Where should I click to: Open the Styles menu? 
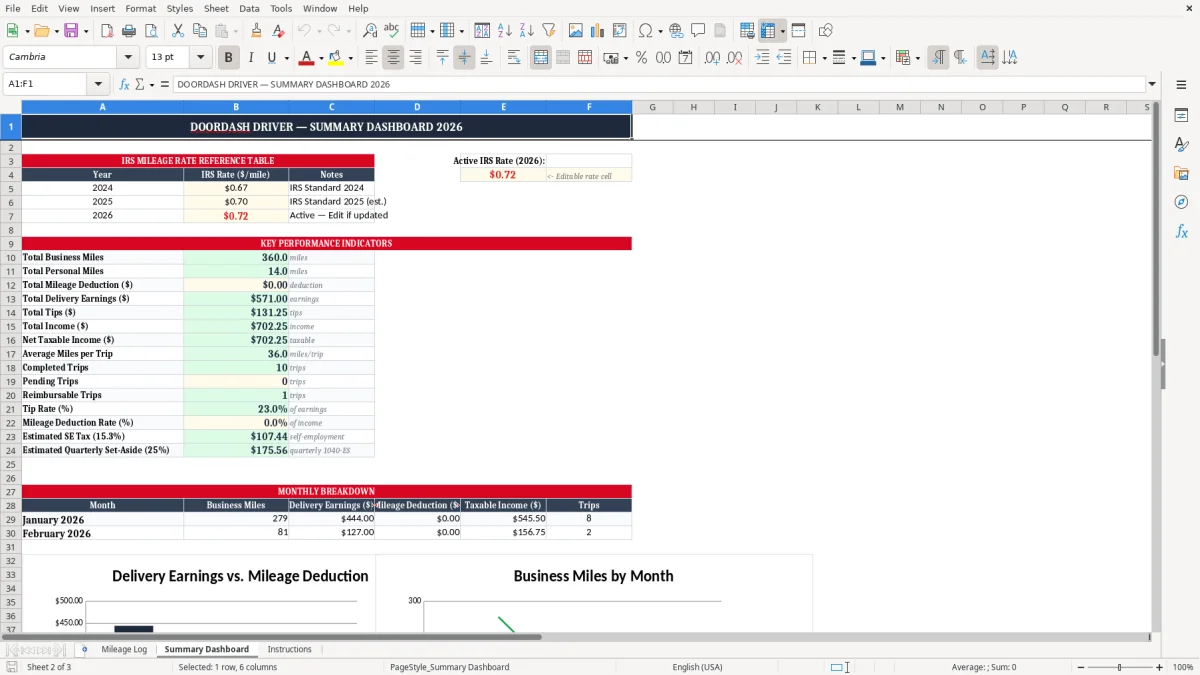pyautogui.click(x=180, y=8)
